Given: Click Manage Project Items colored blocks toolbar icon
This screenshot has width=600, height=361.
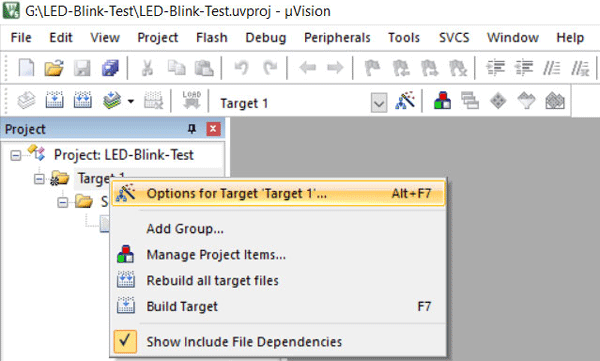Looking at the screenshot, I should click(442, 101).
